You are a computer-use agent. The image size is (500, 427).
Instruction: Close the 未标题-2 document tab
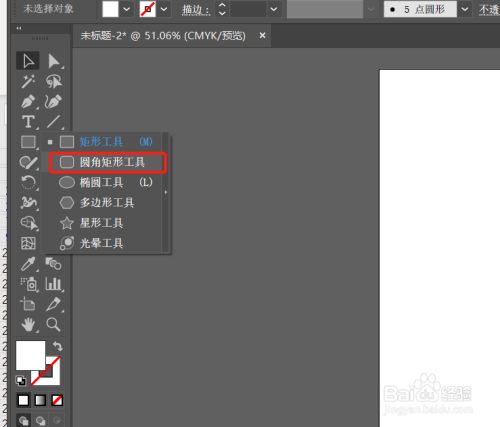click(x=263, y=35)
